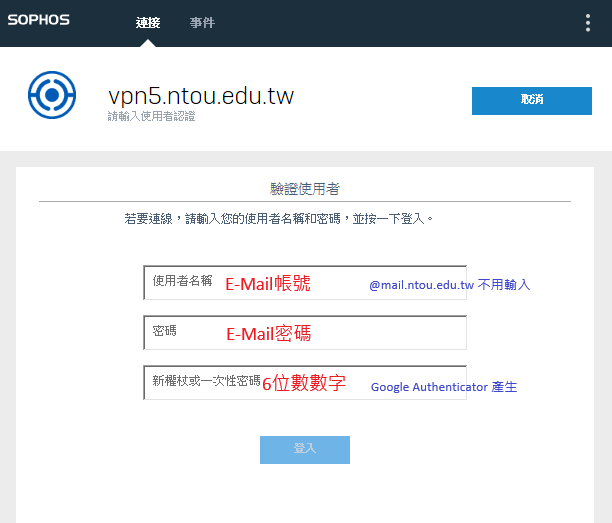Open the 事件 tab
612x523 pixels.
click(202, 23)
